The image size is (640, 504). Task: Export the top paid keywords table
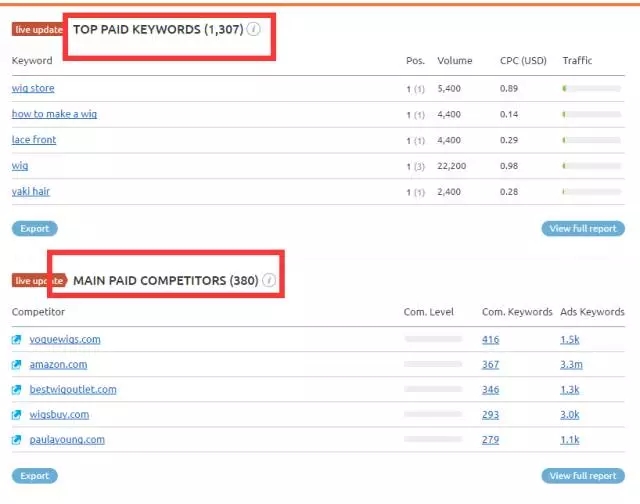tap(35, 229)
